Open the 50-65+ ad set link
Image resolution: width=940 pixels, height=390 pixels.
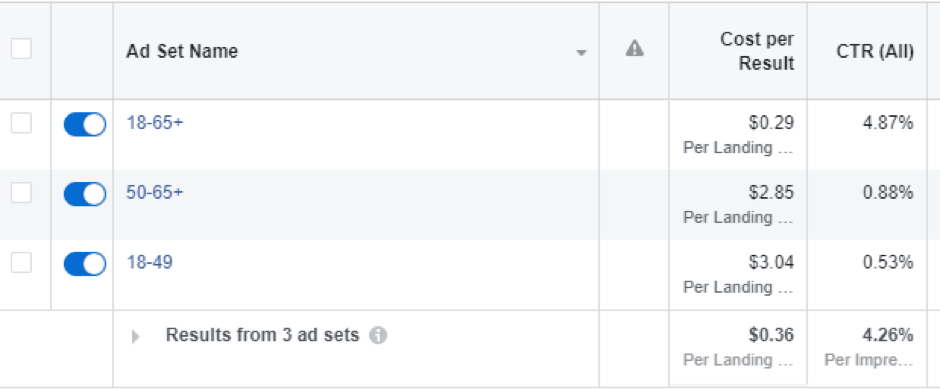pos(155,192)
